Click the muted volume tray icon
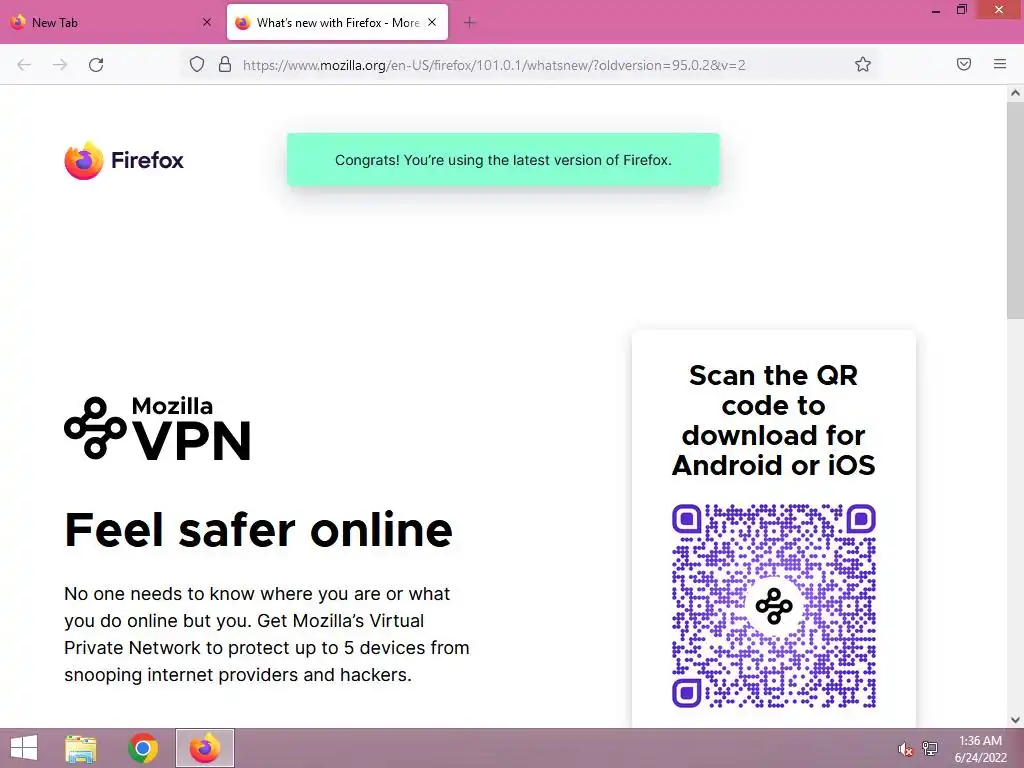Image resolution: width=1024 pixels, height=768 pixels. (x=905, y=749)
